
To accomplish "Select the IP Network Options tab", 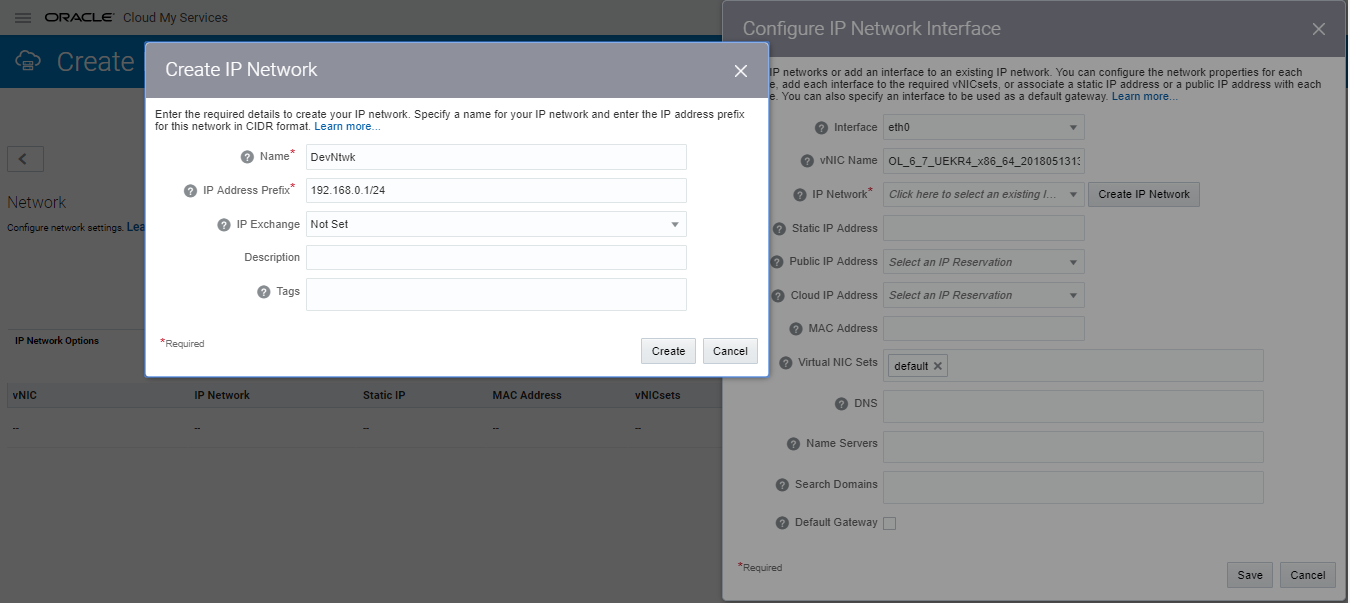I will [55, 340].
